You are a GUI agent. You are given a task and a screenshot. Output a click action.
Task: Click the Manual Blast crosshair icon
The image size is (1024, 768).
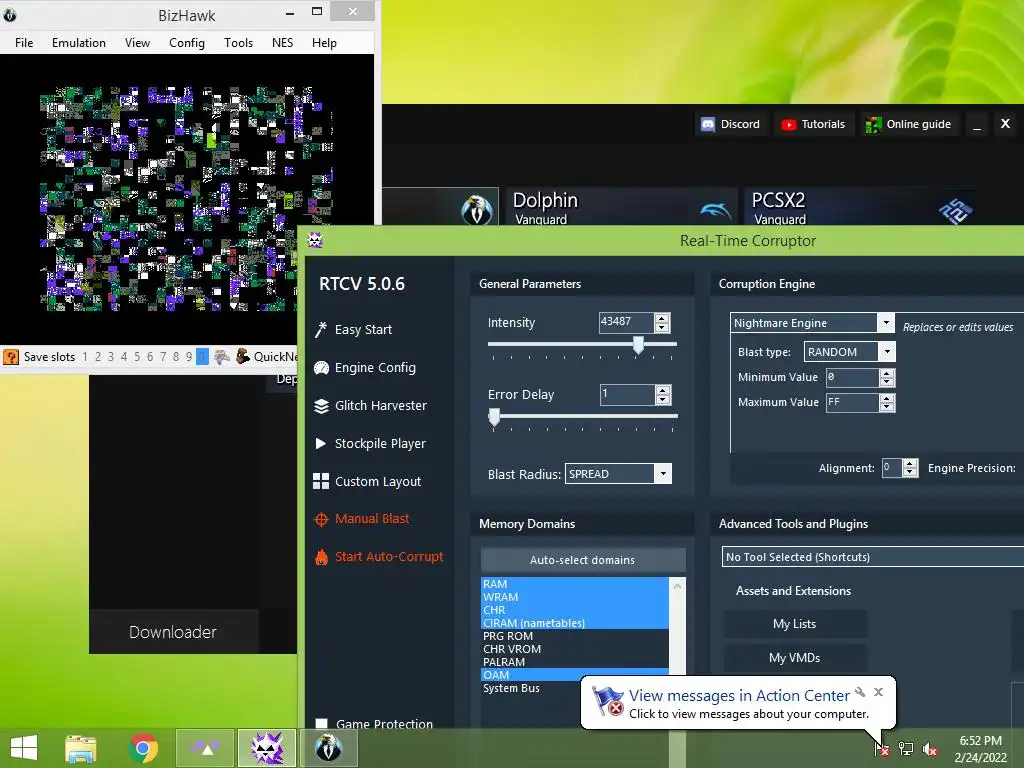pyautogui.click(x=321, y=519)
